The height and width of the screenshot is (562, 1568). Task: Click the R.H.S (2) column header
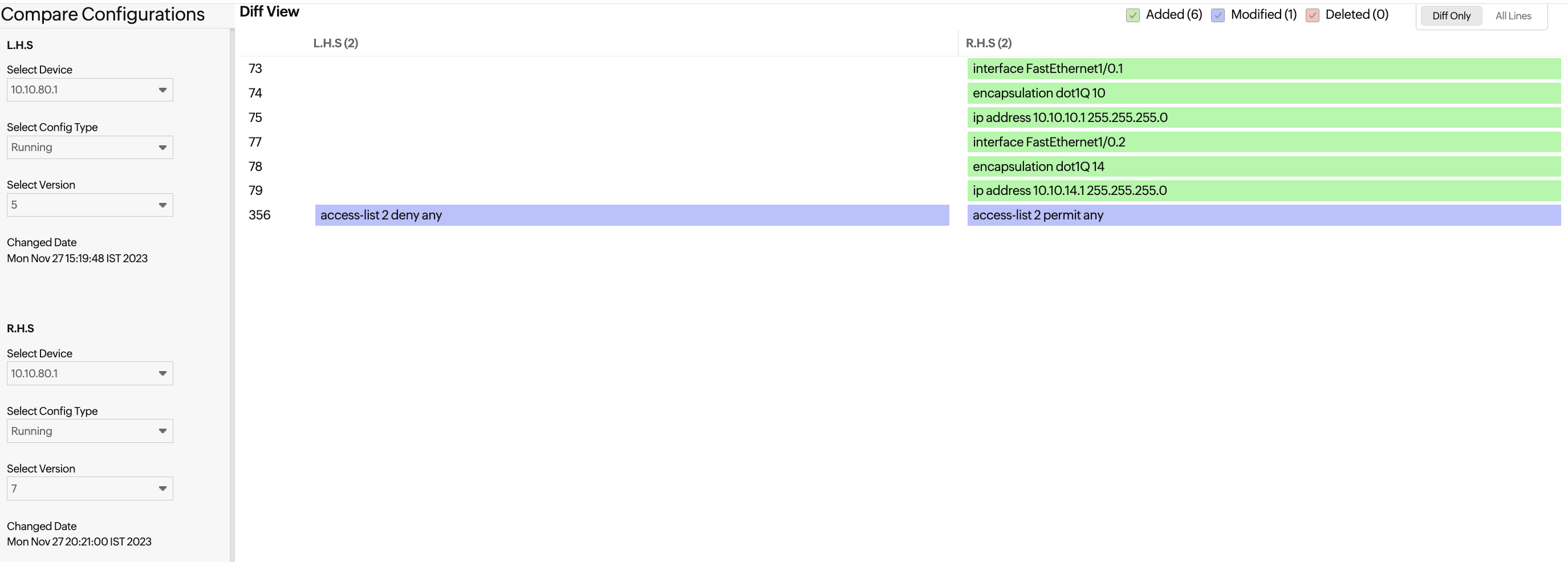989,43
